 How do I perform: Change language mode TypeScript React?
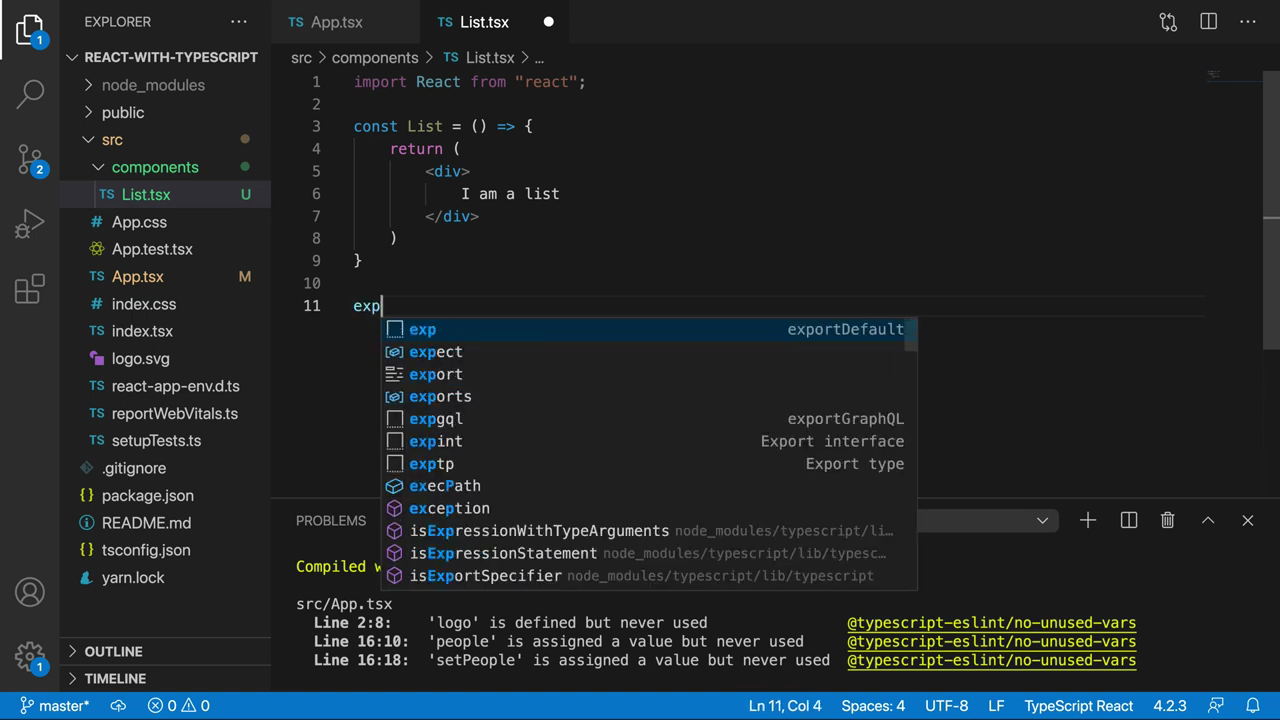point(1079,705)
